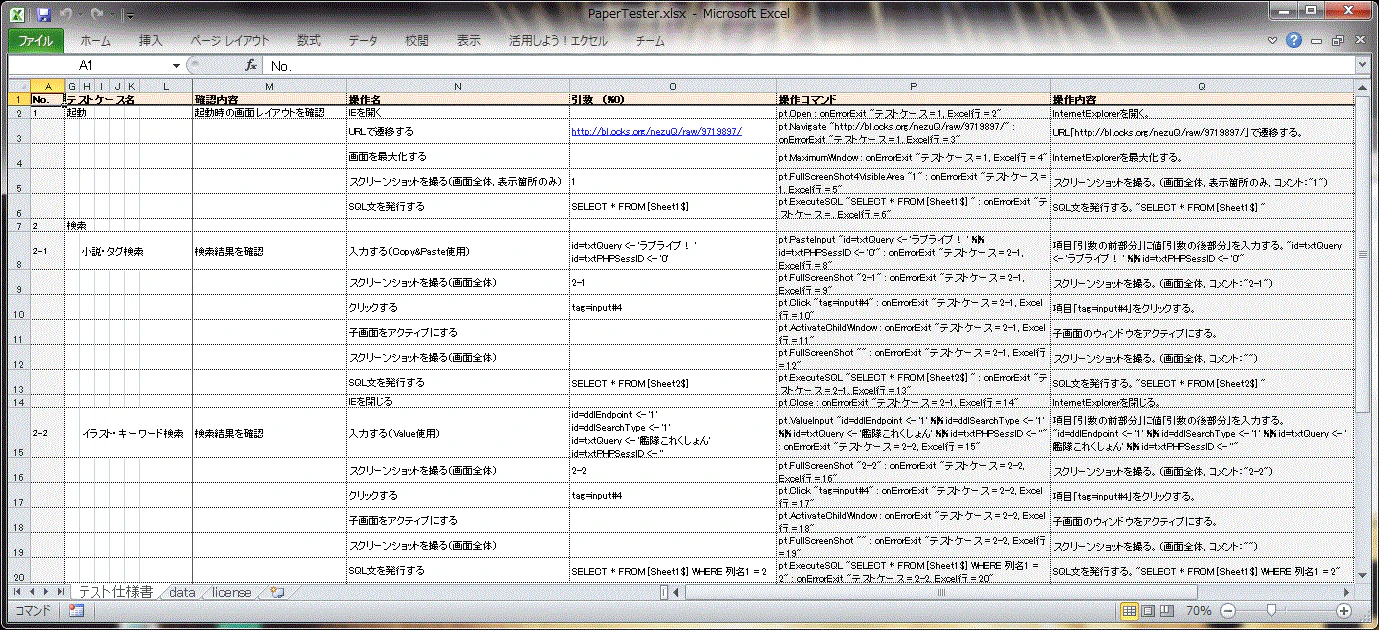Switch to Normal view

click(x=1129, y=611)
